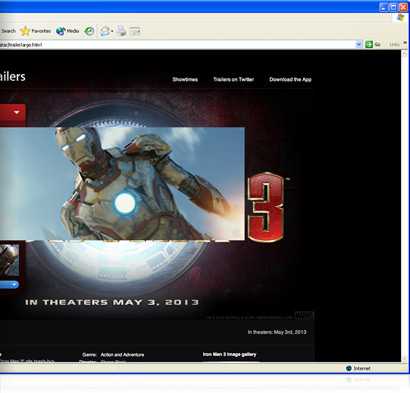Open the Links toolbar label

point(394,45)
